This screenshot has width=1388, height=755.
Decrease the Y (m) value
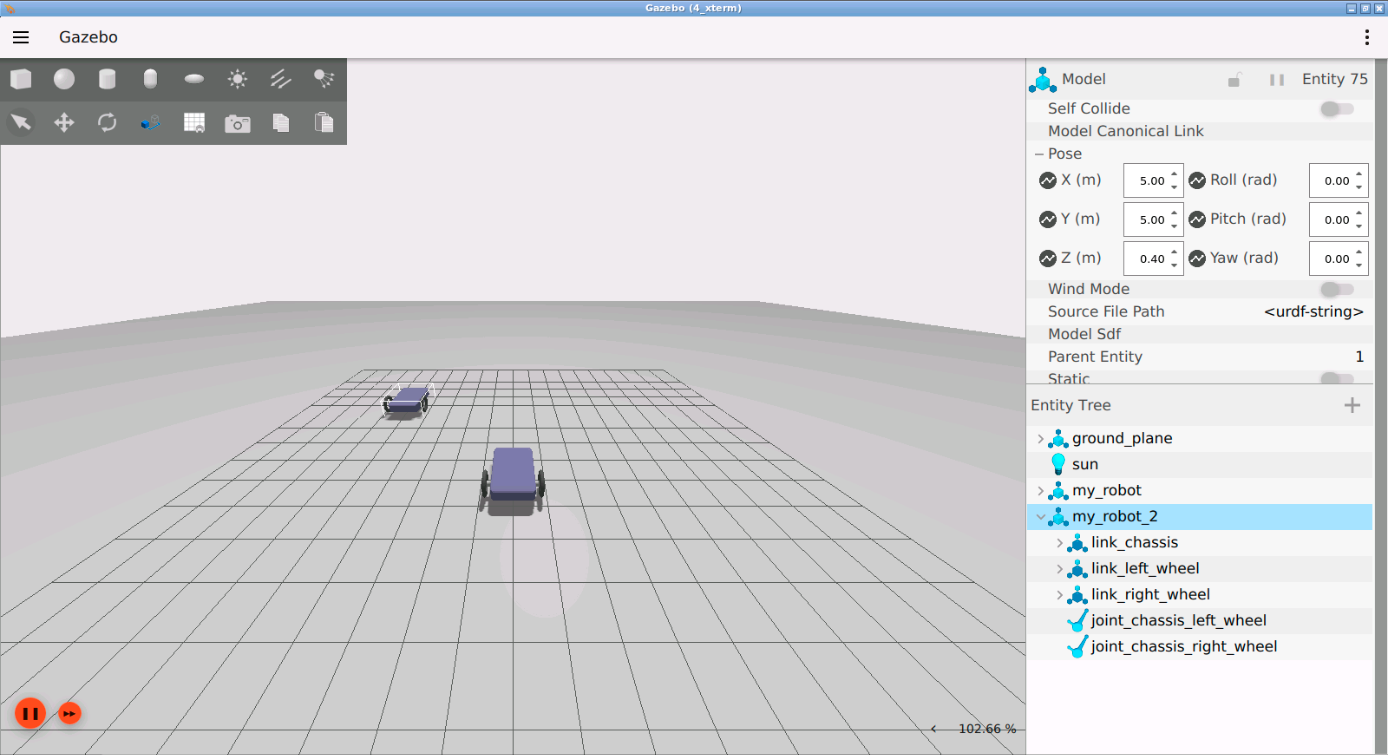1175,226
